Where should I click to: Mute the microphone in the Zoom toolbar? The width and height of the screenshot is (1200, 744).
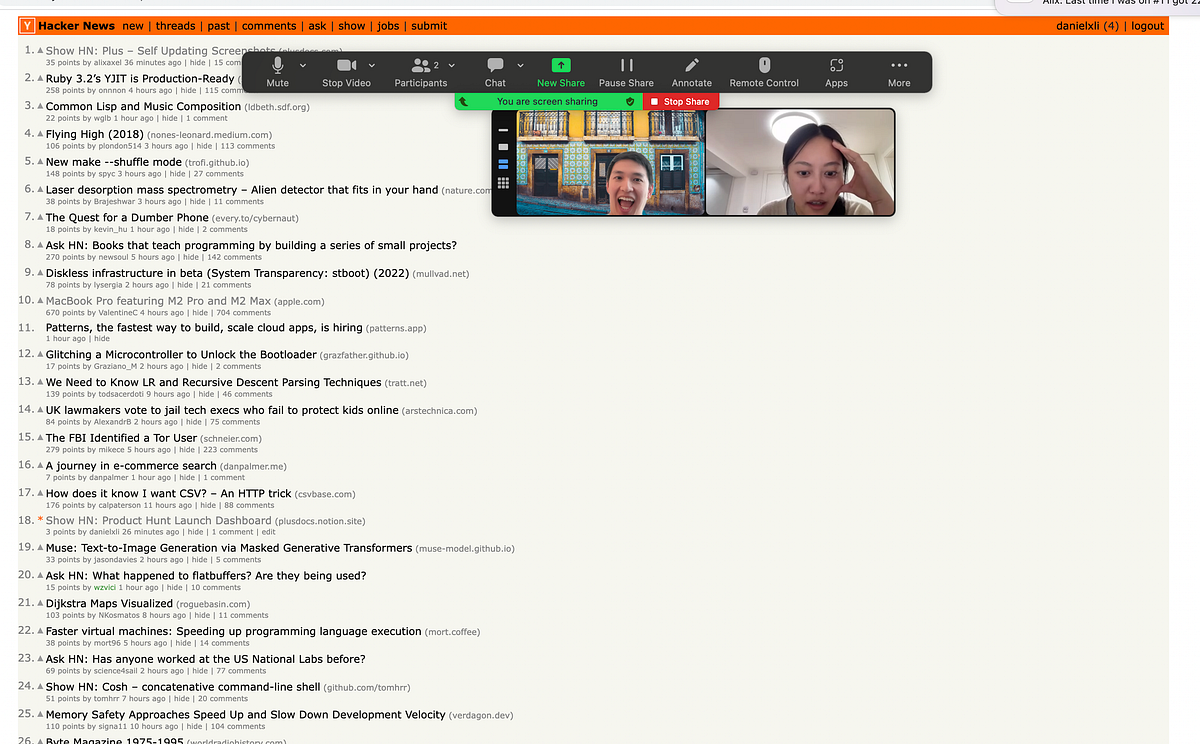pos(277,70)
